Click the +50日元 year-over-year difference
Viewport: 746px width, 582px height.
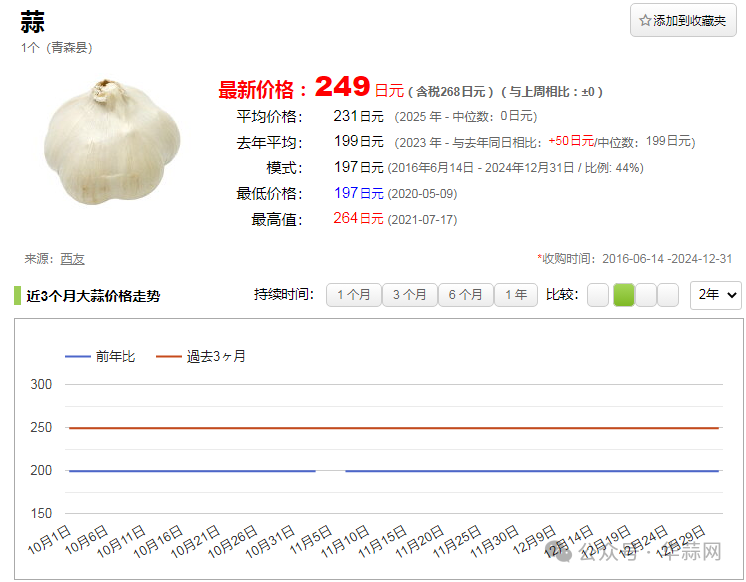point(571,141)
